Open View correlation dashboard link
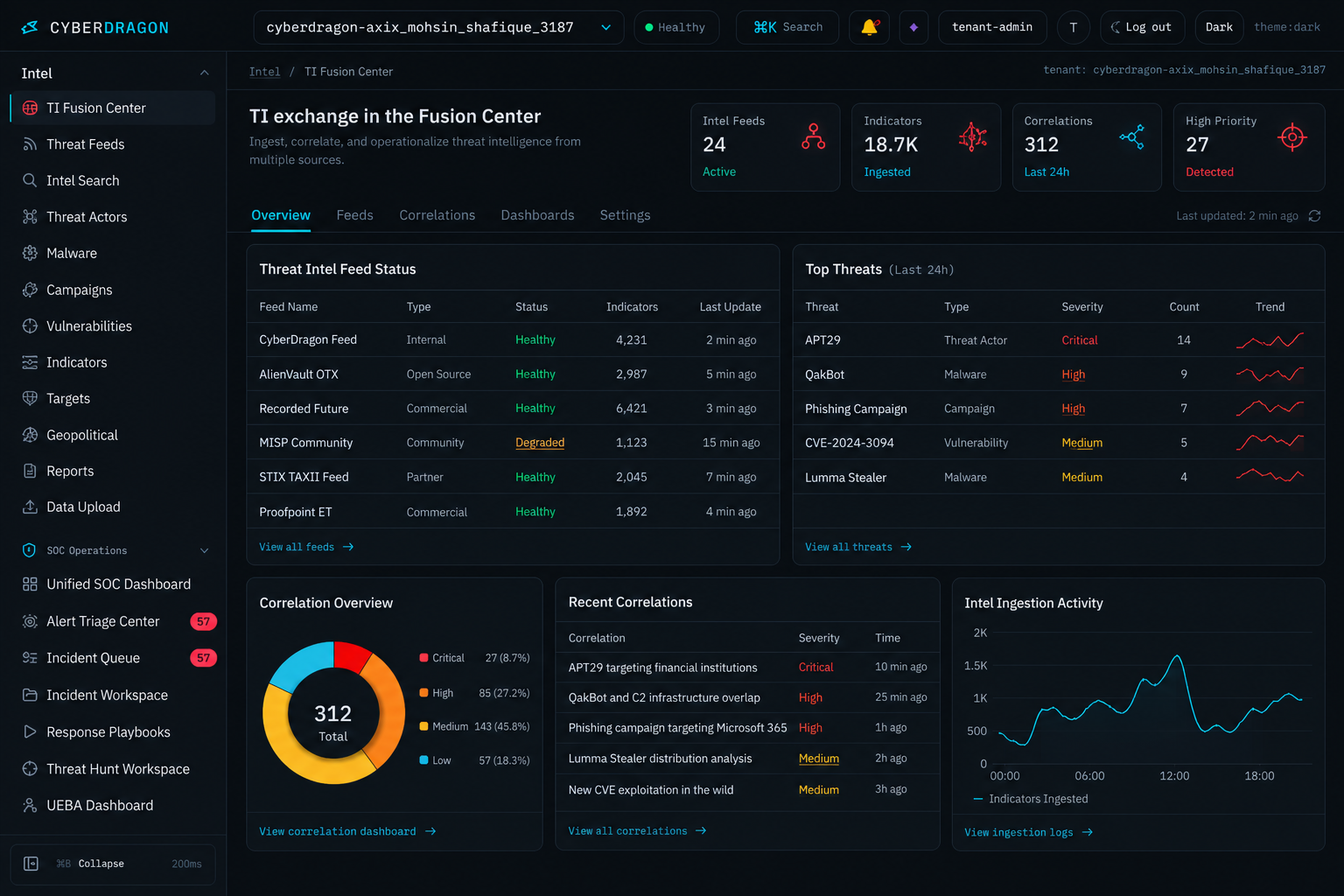 [x=347, y=831]
